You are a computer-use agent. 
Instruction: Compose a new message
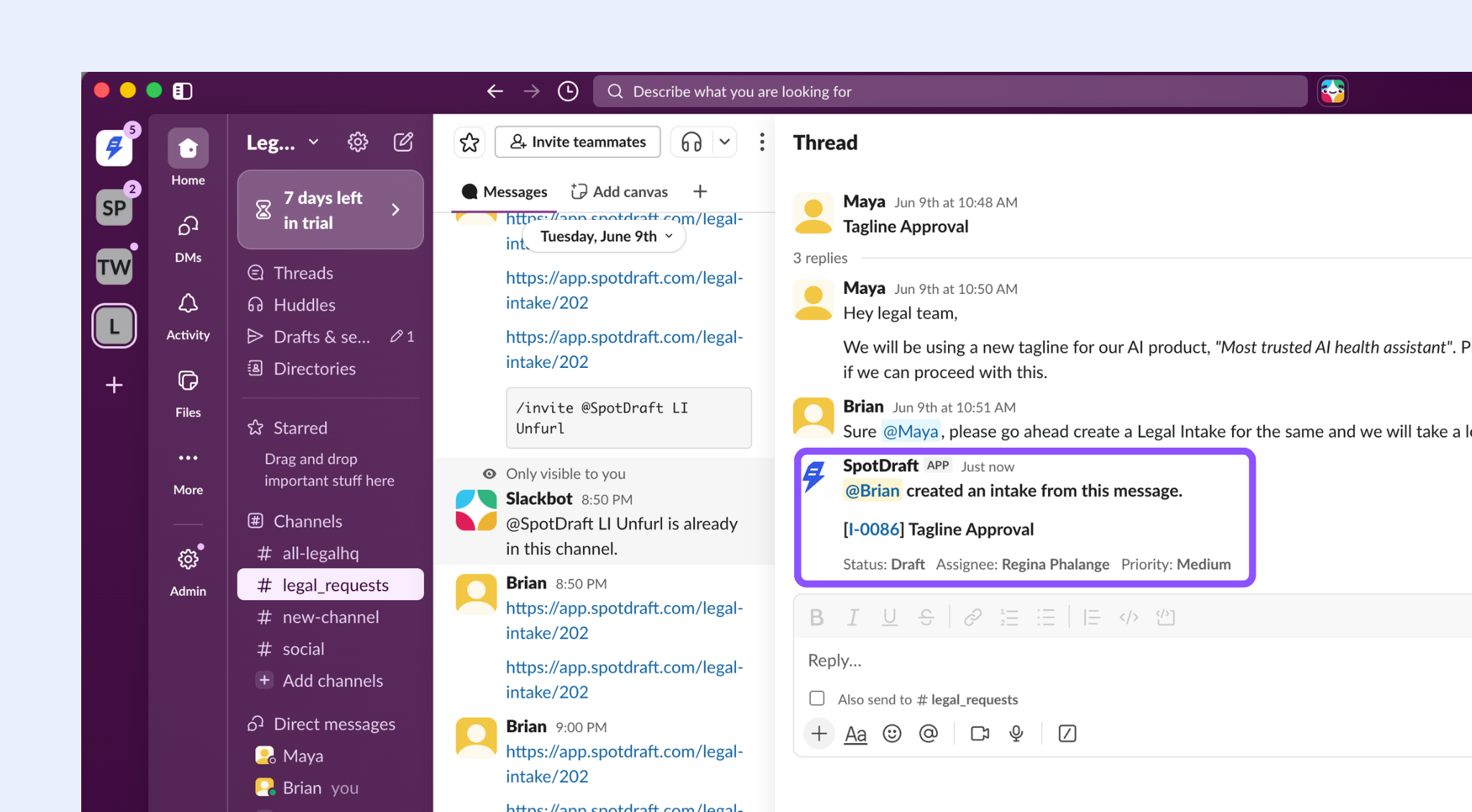[403, 142]
